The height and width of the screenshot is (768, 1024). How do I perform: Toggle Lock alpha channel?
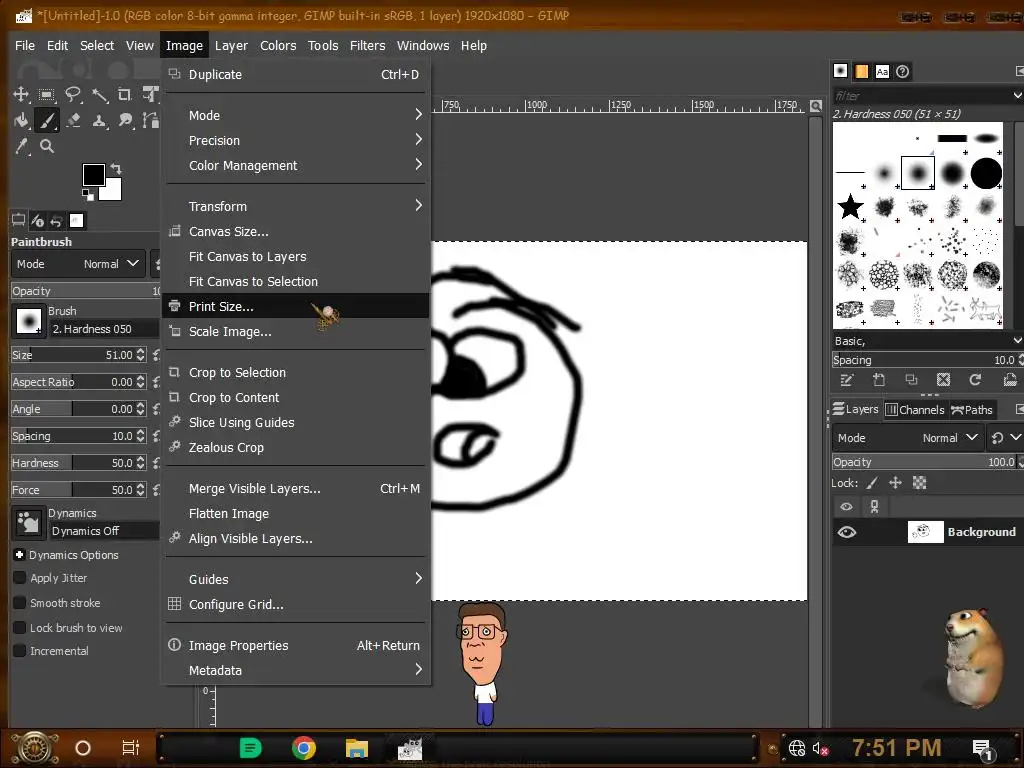[920, 483]
